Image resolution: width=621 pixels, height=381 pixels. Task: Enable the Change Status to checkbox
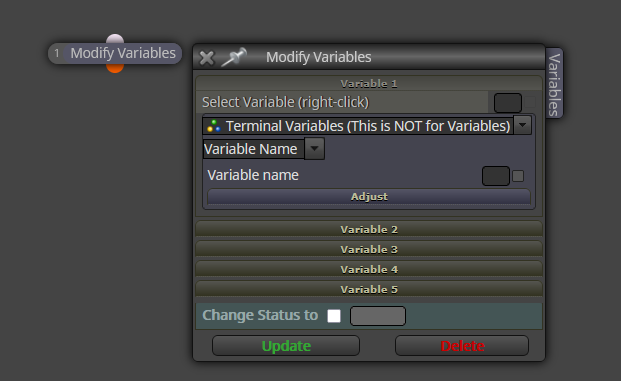(x=334, y=316)
